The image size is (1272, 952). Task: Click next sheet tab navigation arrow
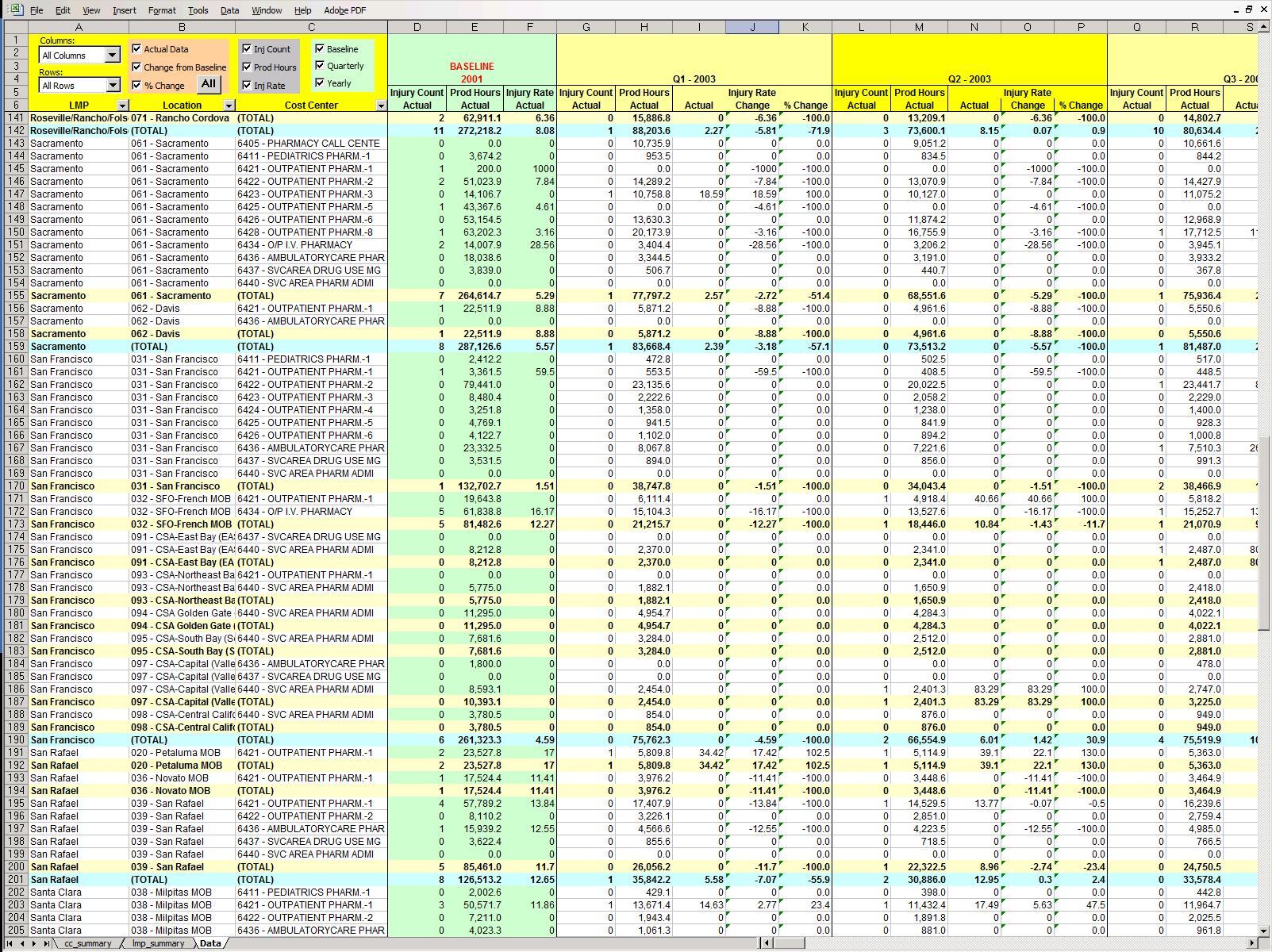[x=34, y=943]
